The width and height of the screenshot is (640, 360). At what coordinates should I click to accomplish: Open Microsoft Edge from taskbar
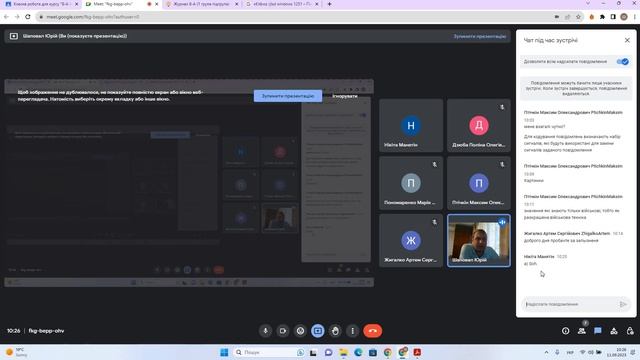point(358,352)
